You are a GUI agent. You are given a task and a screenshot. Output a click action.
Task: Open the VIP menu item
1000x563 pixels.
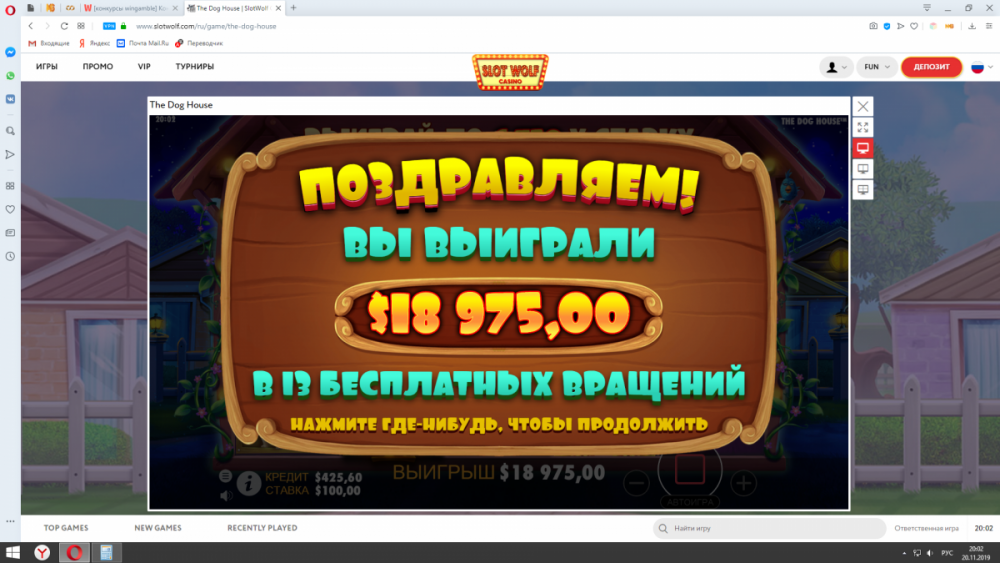point(144,66)
